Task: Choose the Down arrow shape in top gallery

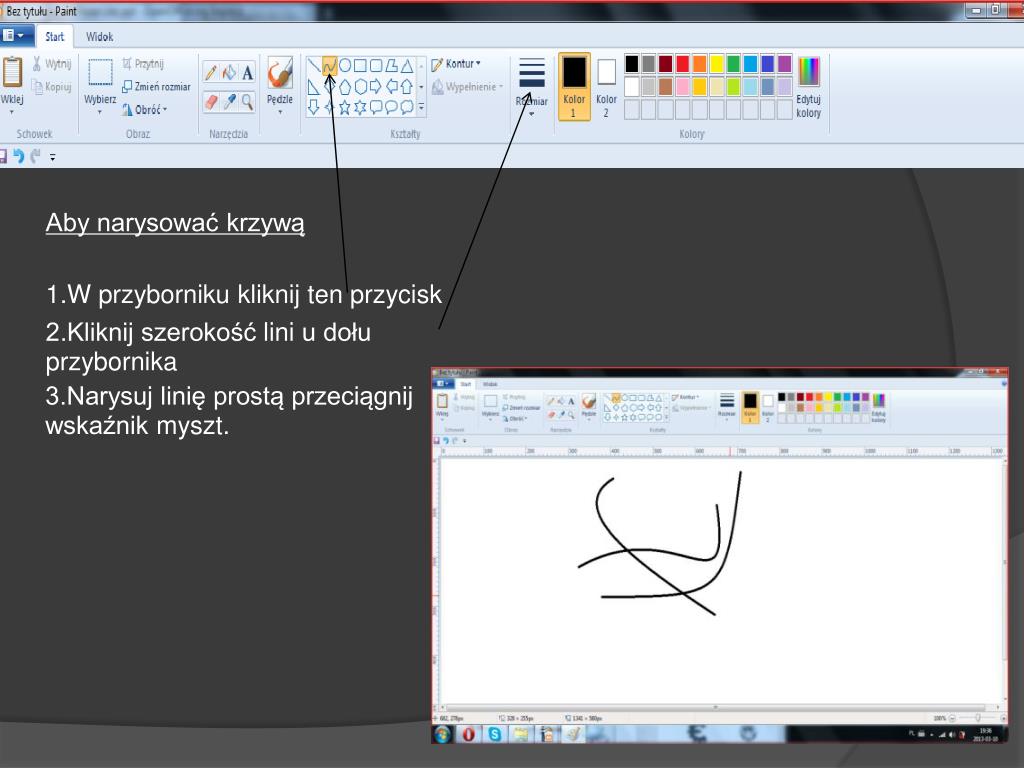Action: (314, 107)
